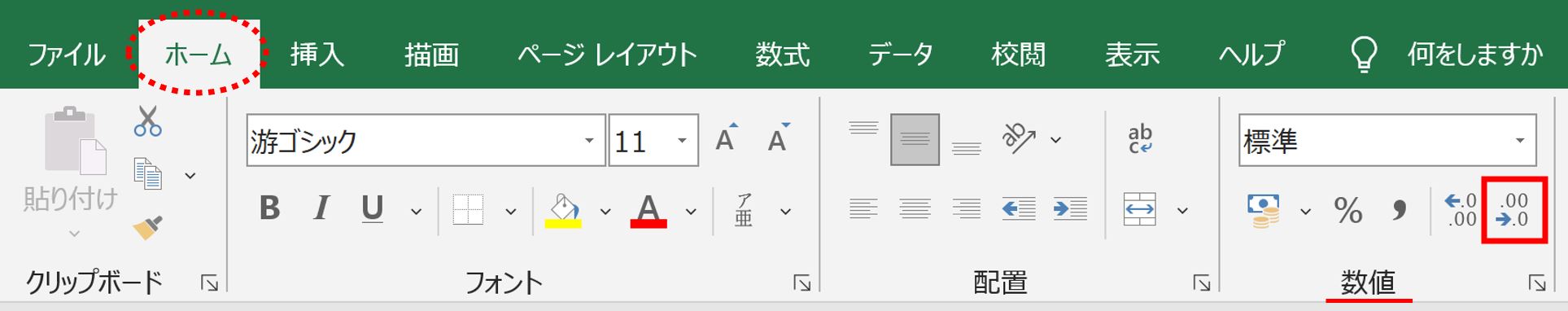Click the copy icon

[148, 174]
